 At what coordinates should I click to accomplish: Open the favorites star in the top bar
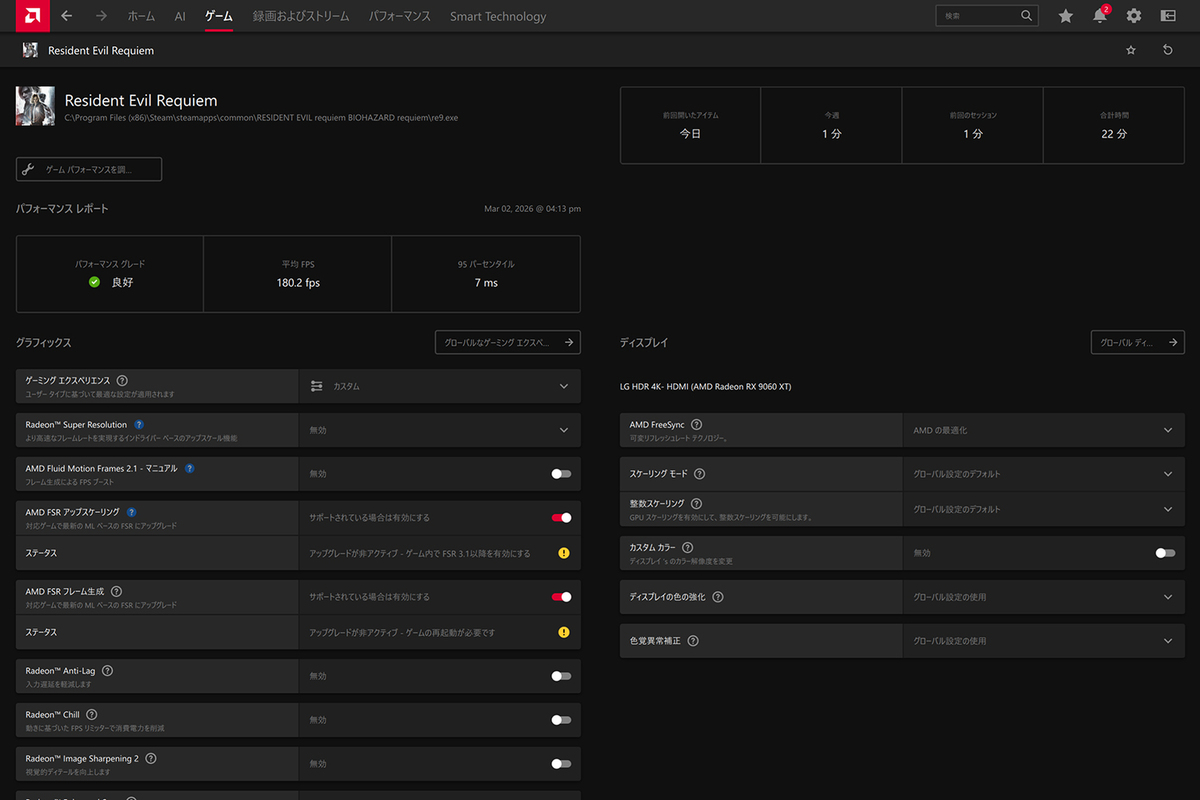click(x=1066, y=16)
